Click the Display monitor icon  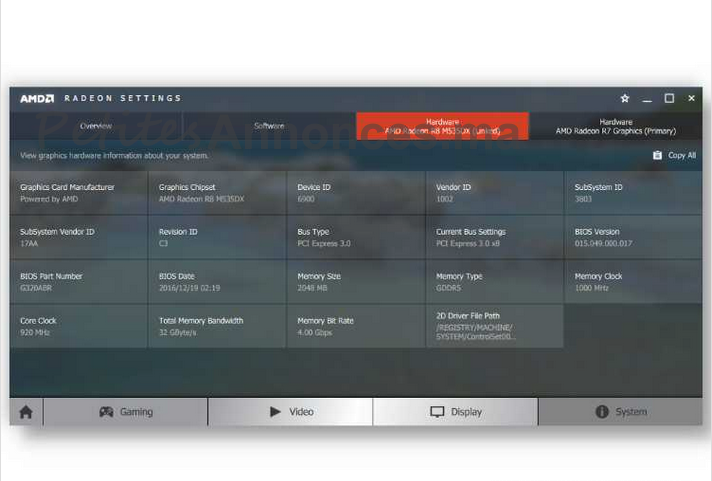point(437,412)
